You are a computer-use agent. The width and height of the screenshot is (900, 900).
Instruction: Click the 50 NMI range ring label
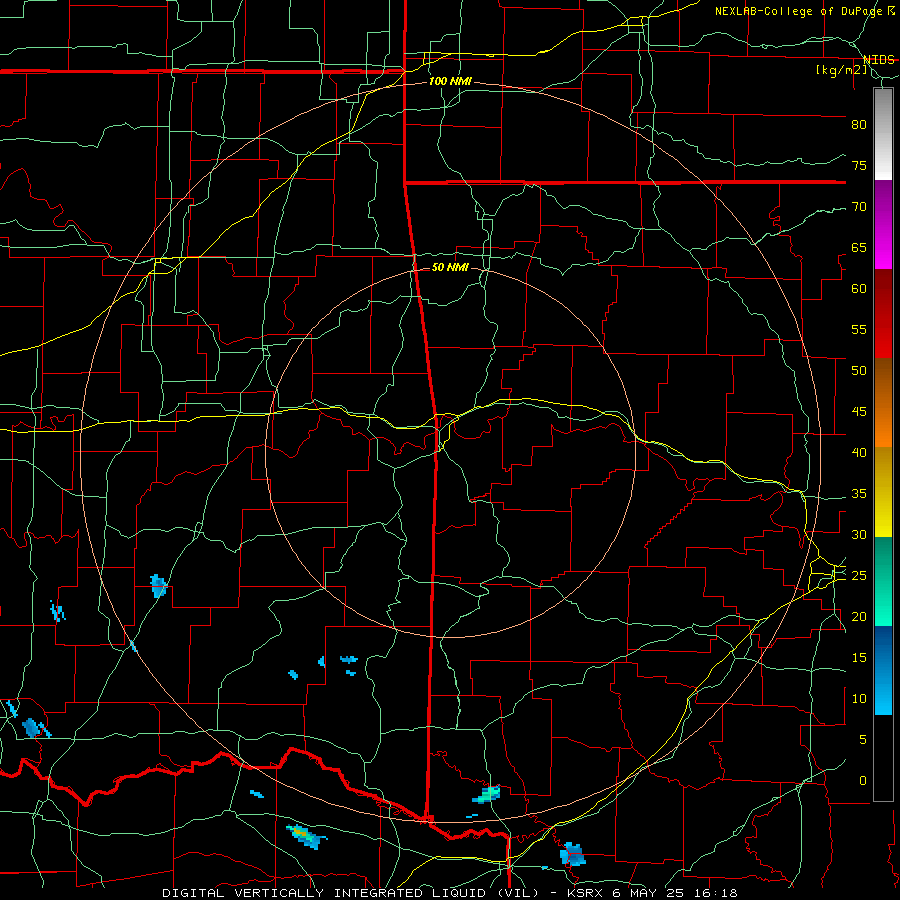click(x=450, y=267)
